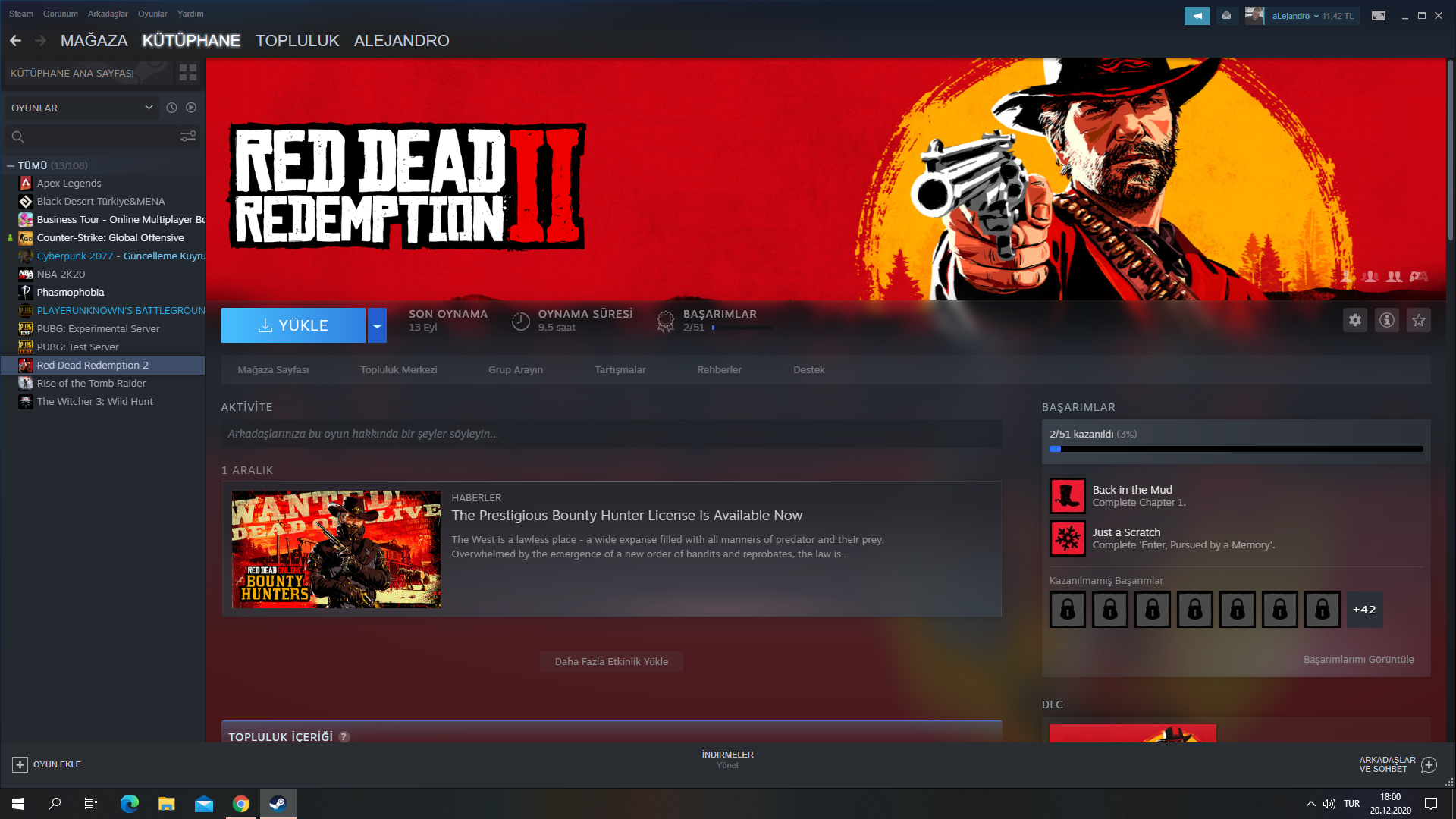This screenshot has width=1456, height=819.
Task: Open Windows Start menu
Action: (18, 804)
